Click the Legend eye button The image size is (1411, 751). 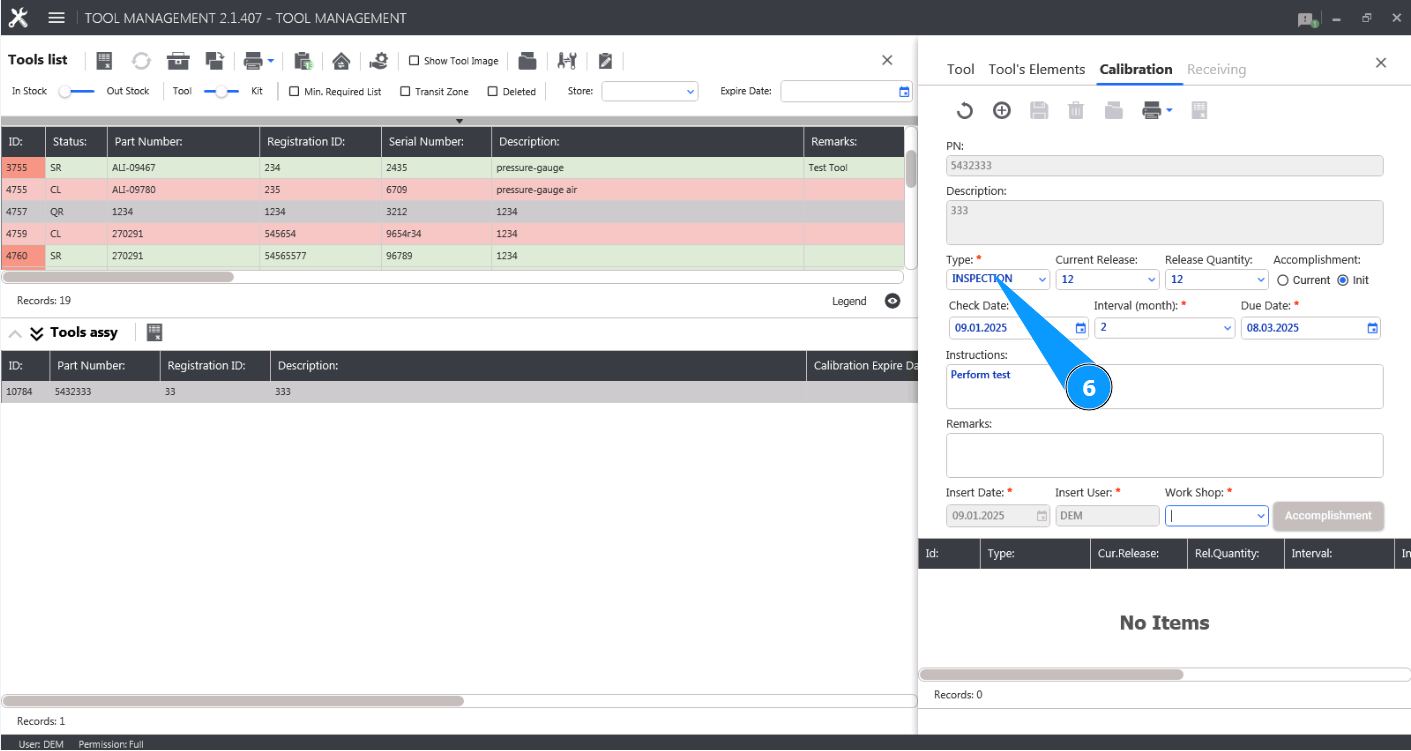[x=892, y=301]
